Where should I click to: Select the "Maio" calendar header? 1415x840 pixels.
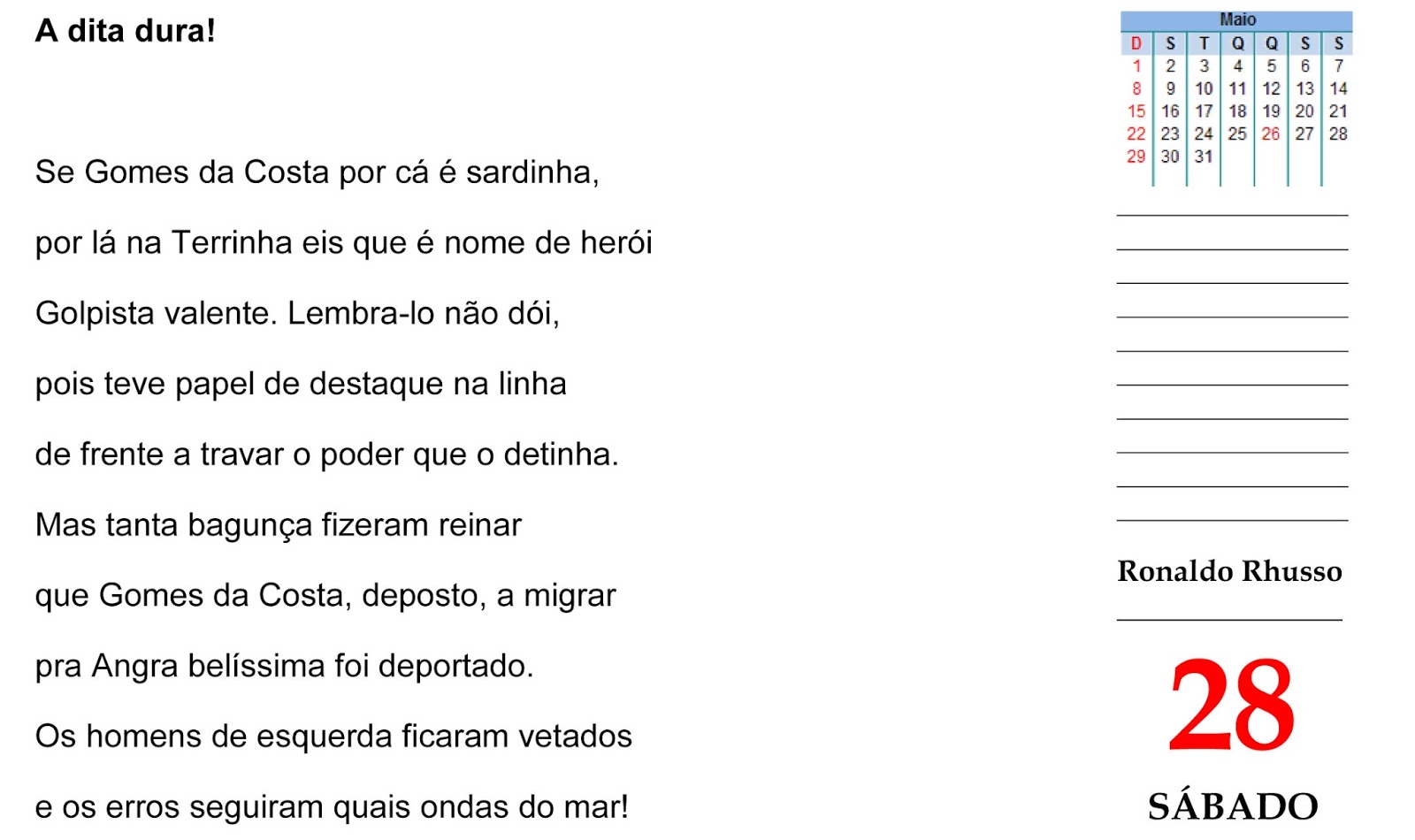pos(1236,19)
